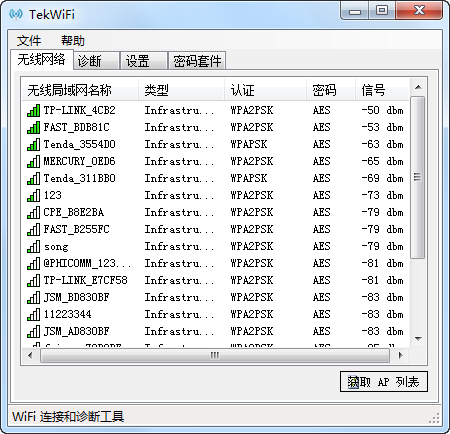
Task: Switch to the 诊断 tab
Action: (x=96, y=61)
